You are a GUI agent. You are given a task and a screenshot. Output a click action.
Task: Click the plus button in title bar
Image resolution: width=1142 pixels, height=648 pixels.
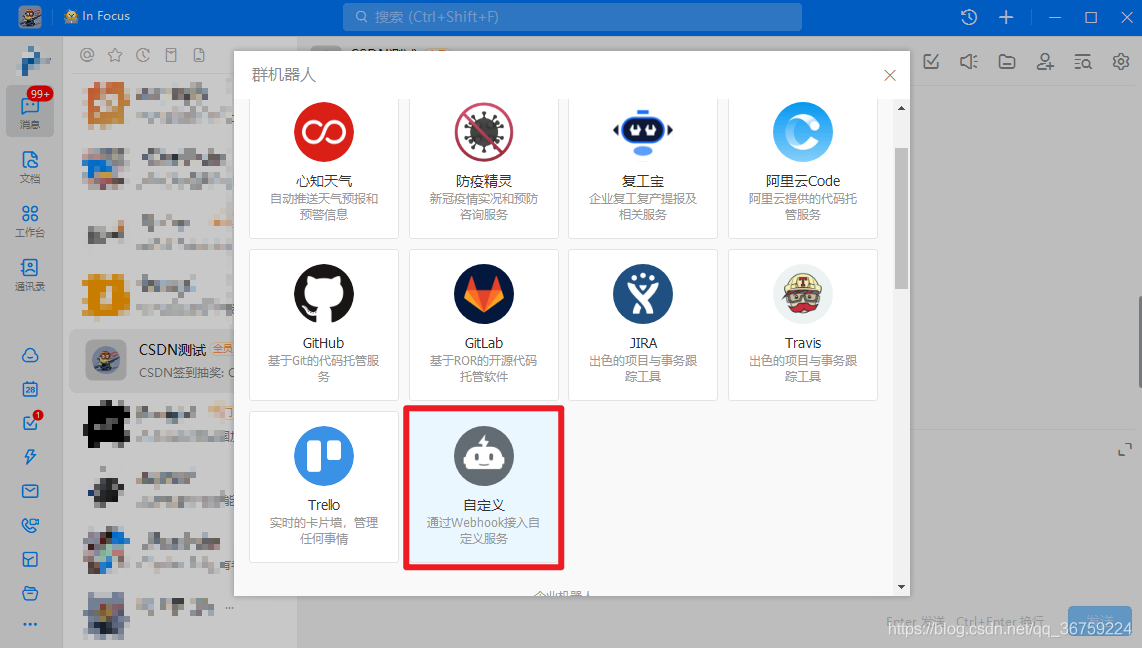pos(1006,17)
